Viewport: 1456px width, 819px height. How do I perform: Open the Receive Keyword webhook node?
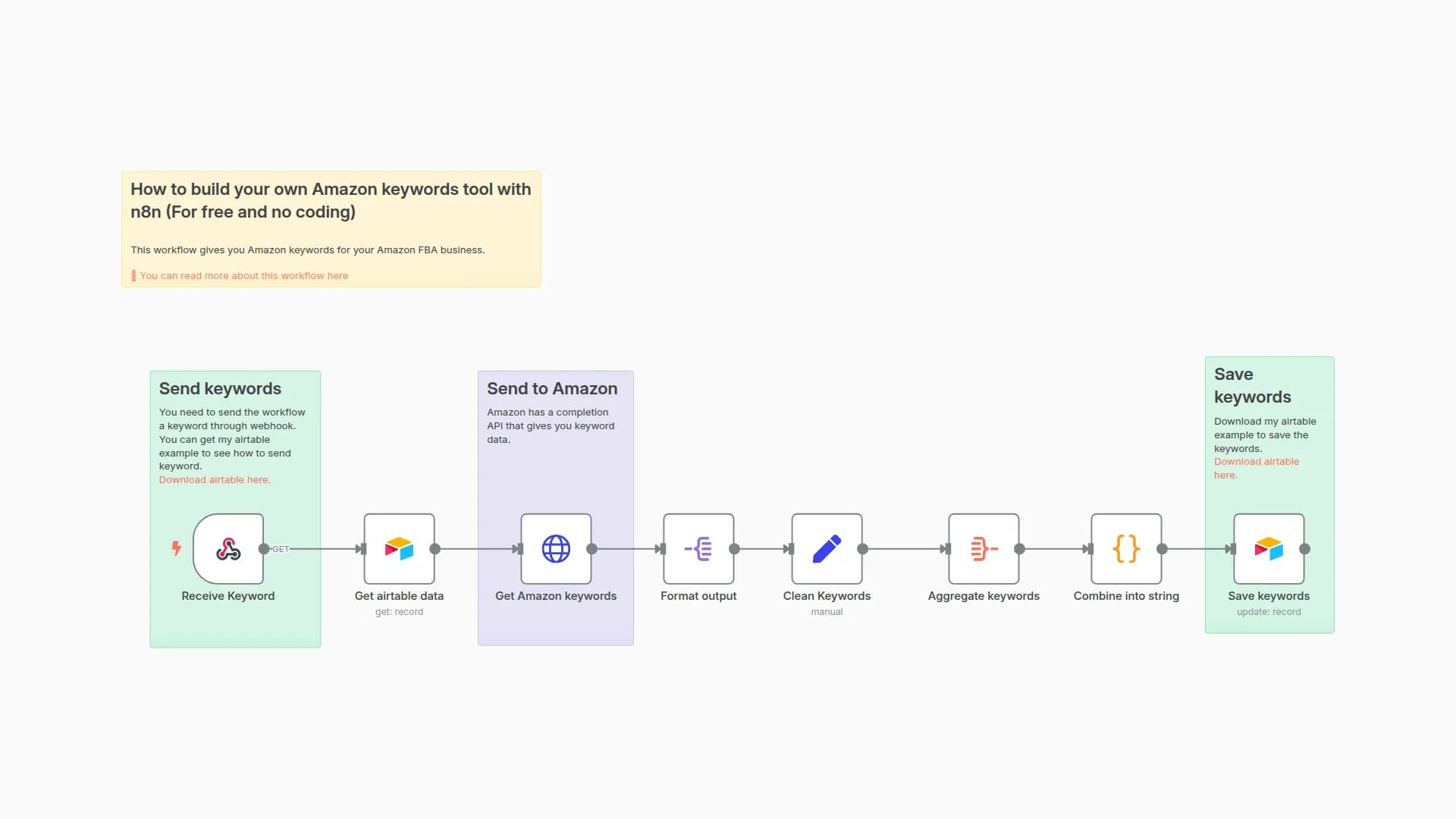[x=228, y=549]
